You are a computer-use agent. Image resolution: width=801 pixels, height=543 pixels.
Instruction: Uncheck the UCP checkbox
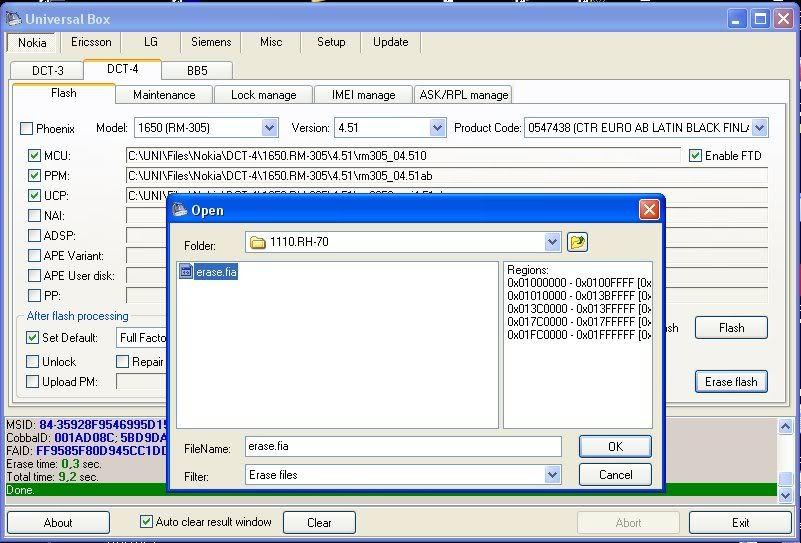(x=34, y=196)
